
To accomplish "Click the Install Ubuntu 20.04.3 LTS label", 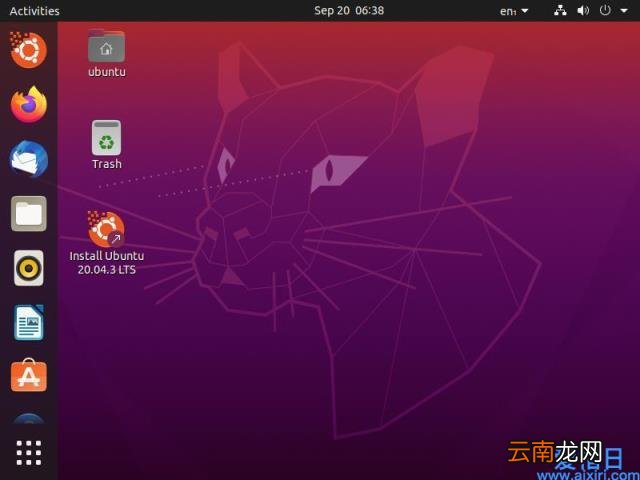I will 107,262.
